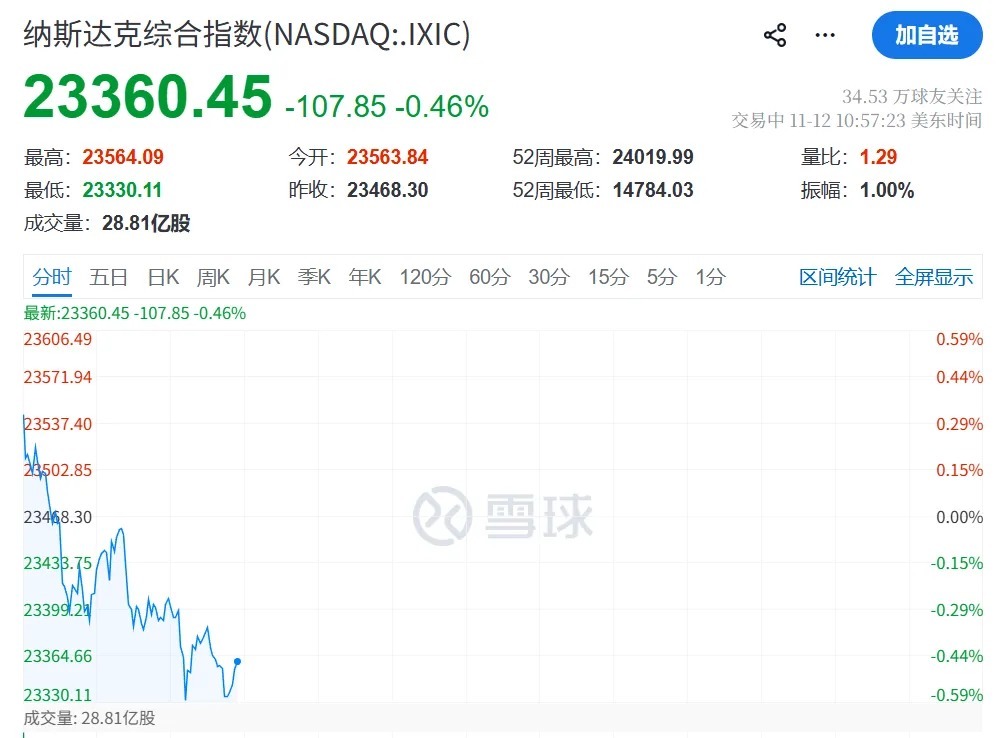Click 全屏显示 to view fullscreen
Viewport: 1007px width, 738px height.
click(x=933, y=278)
